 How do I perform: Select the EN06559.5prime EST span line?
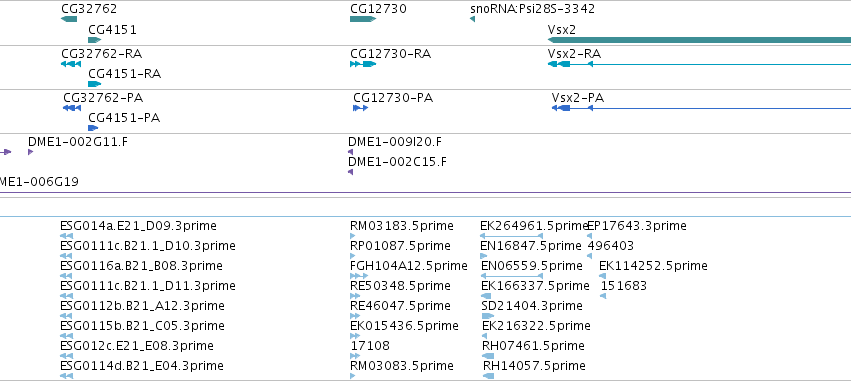pyautogui.click(x=512, y=276)
